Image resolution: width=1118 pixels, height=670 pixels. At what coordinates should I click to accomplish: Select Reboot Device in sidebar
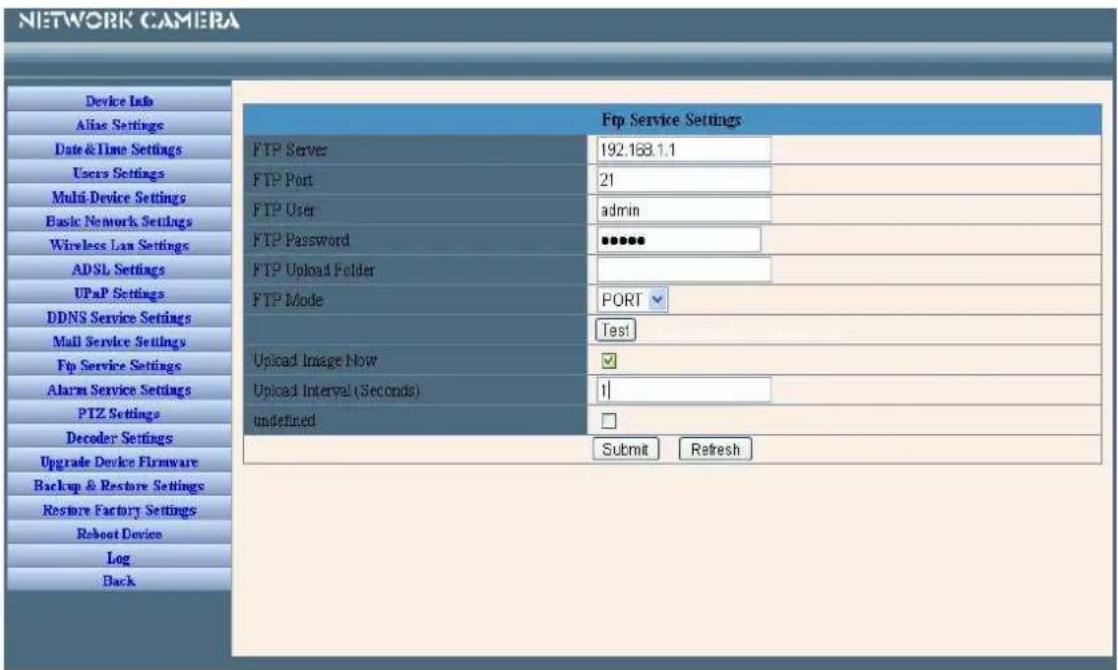point(119,534)
